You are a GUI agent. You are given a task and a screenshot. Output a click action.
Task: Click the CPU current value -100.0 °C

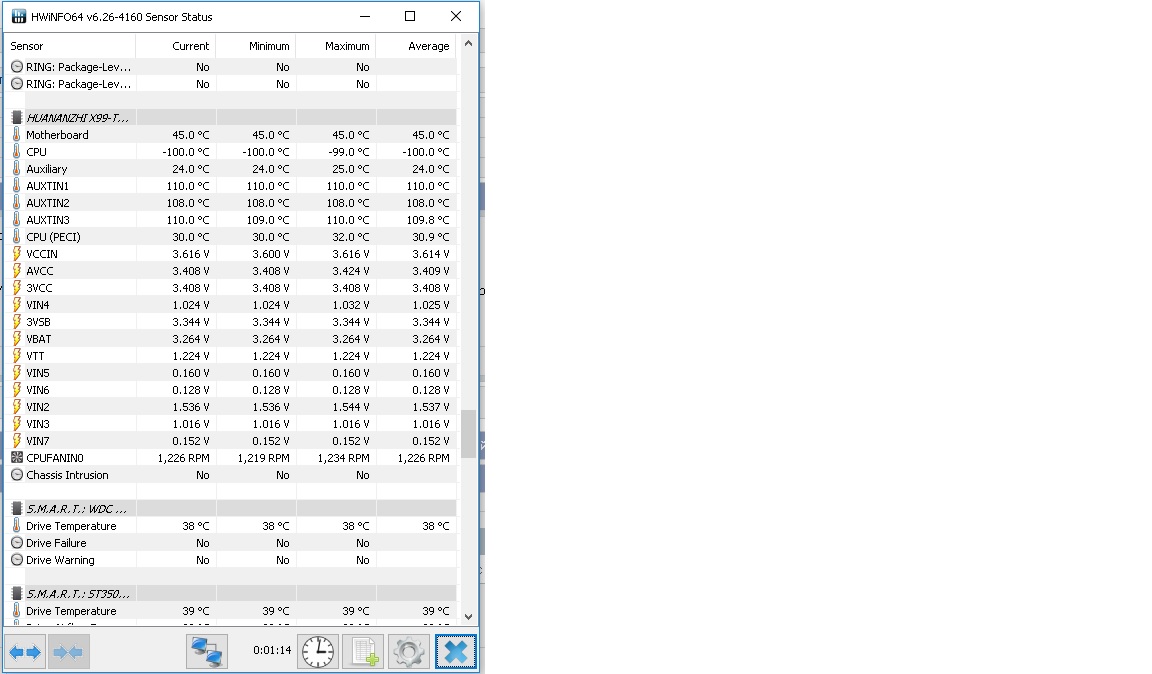pyautogui.click(x=186, y=151)
